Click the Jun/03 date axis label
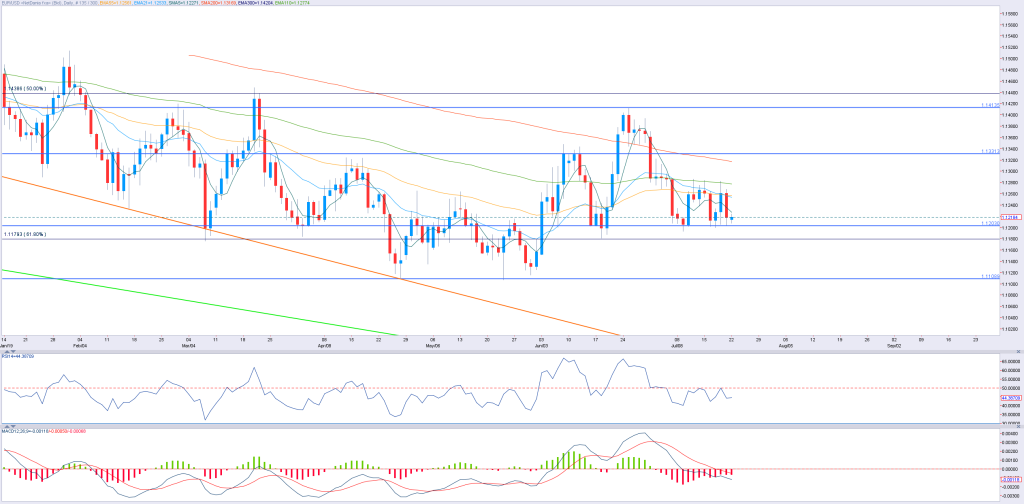The width and height of the screenshot is (1024, 504). tap(541, 345)
